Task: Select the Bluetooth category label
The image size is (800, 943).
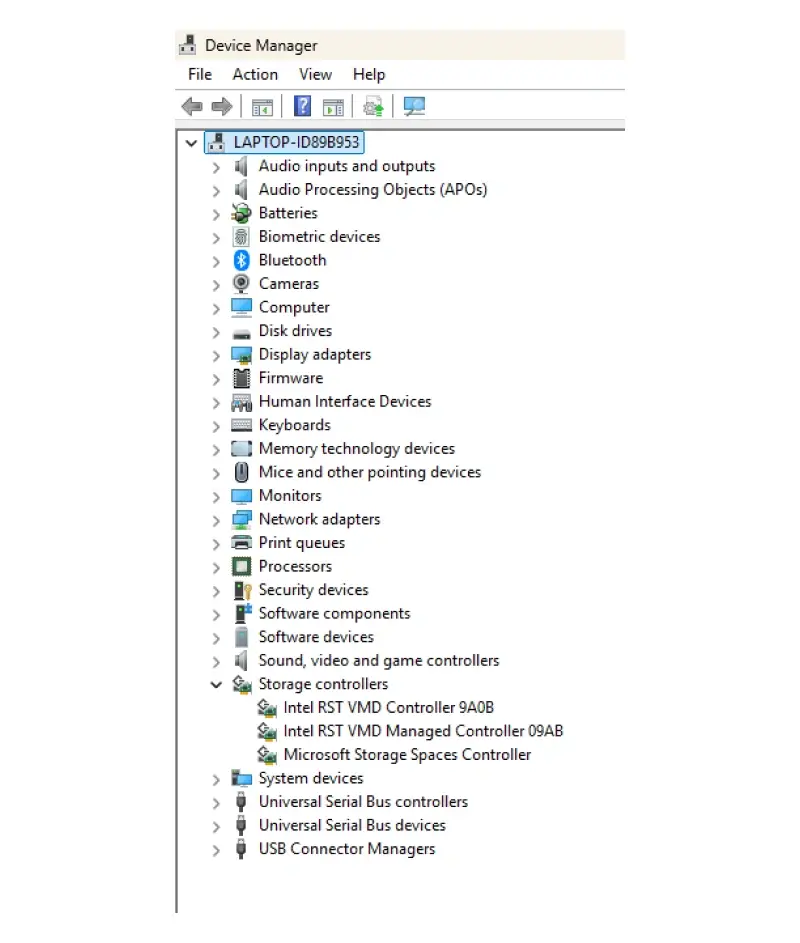Action: point(292,260)
